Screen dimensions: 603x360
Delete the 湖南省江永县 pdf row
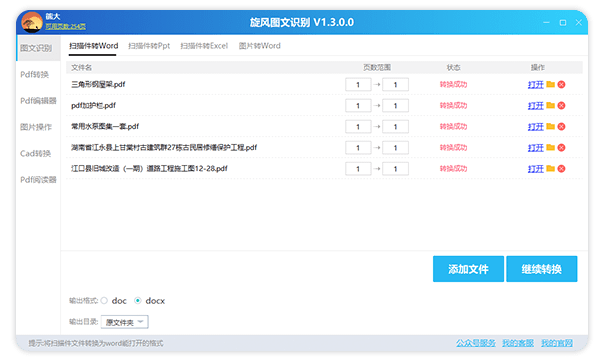pyautogui.click(x=561, y=147)
